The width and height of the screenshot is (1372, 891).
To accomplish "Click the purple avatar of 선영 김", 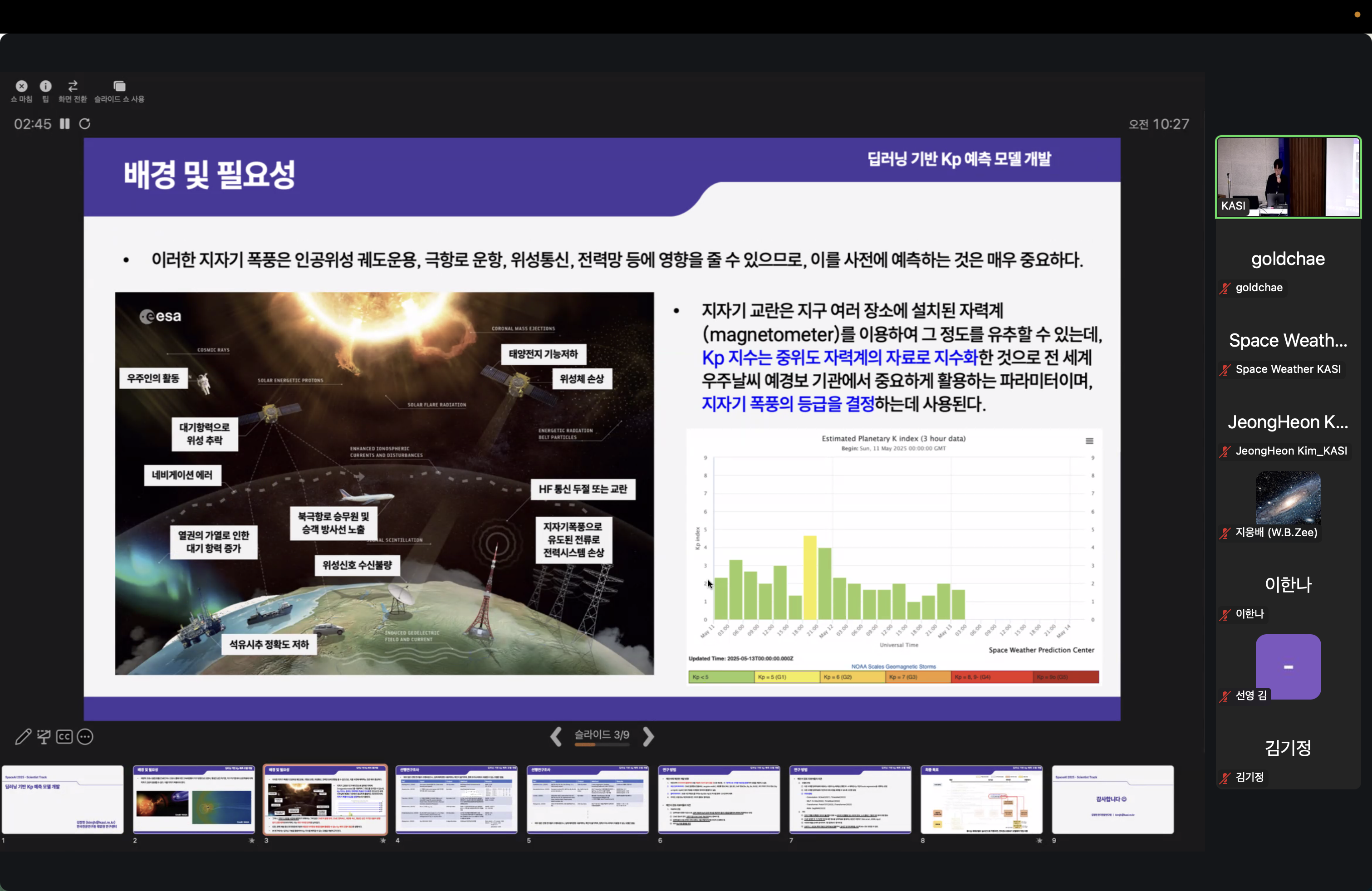I will pos(1289,666).
